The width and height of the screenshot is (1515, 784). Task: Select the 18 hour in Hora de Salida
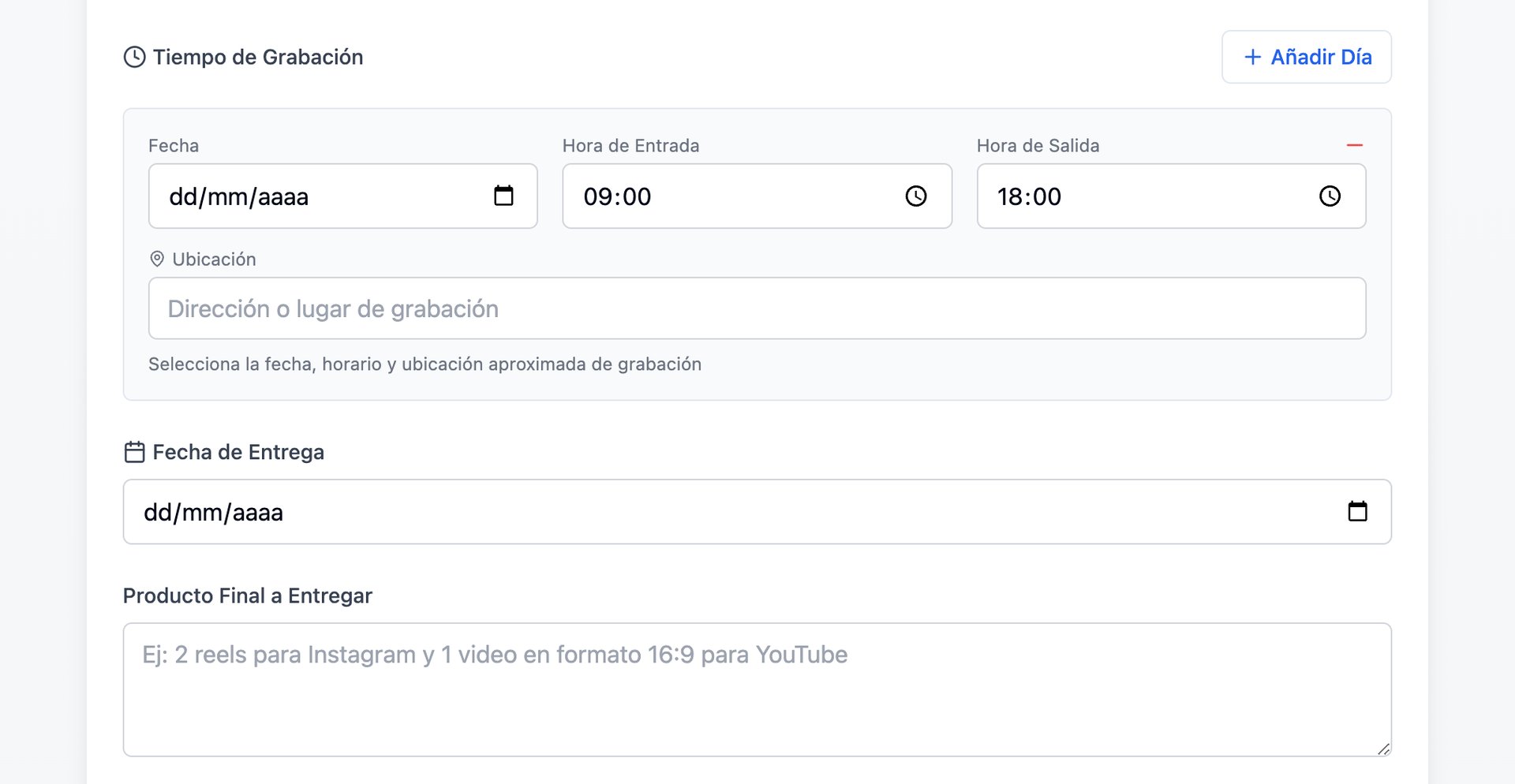click(x=1008, y=197)
